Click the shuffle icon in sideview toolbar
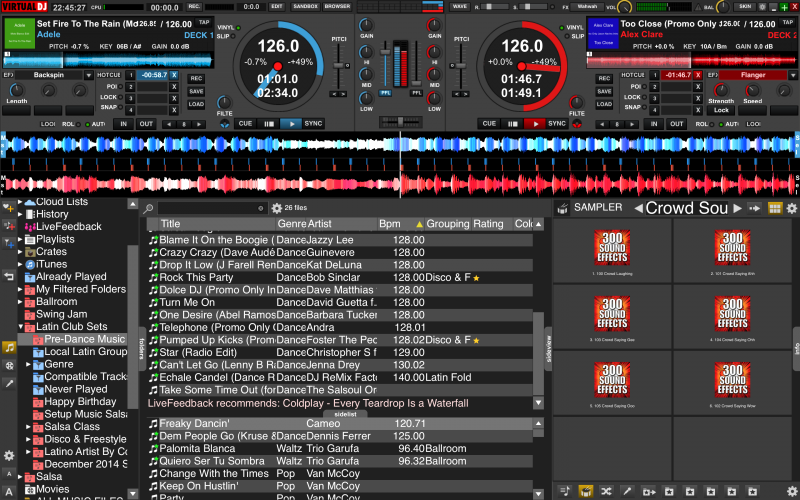The width and height of the screenshot is (800, 500). coord(606,491)
